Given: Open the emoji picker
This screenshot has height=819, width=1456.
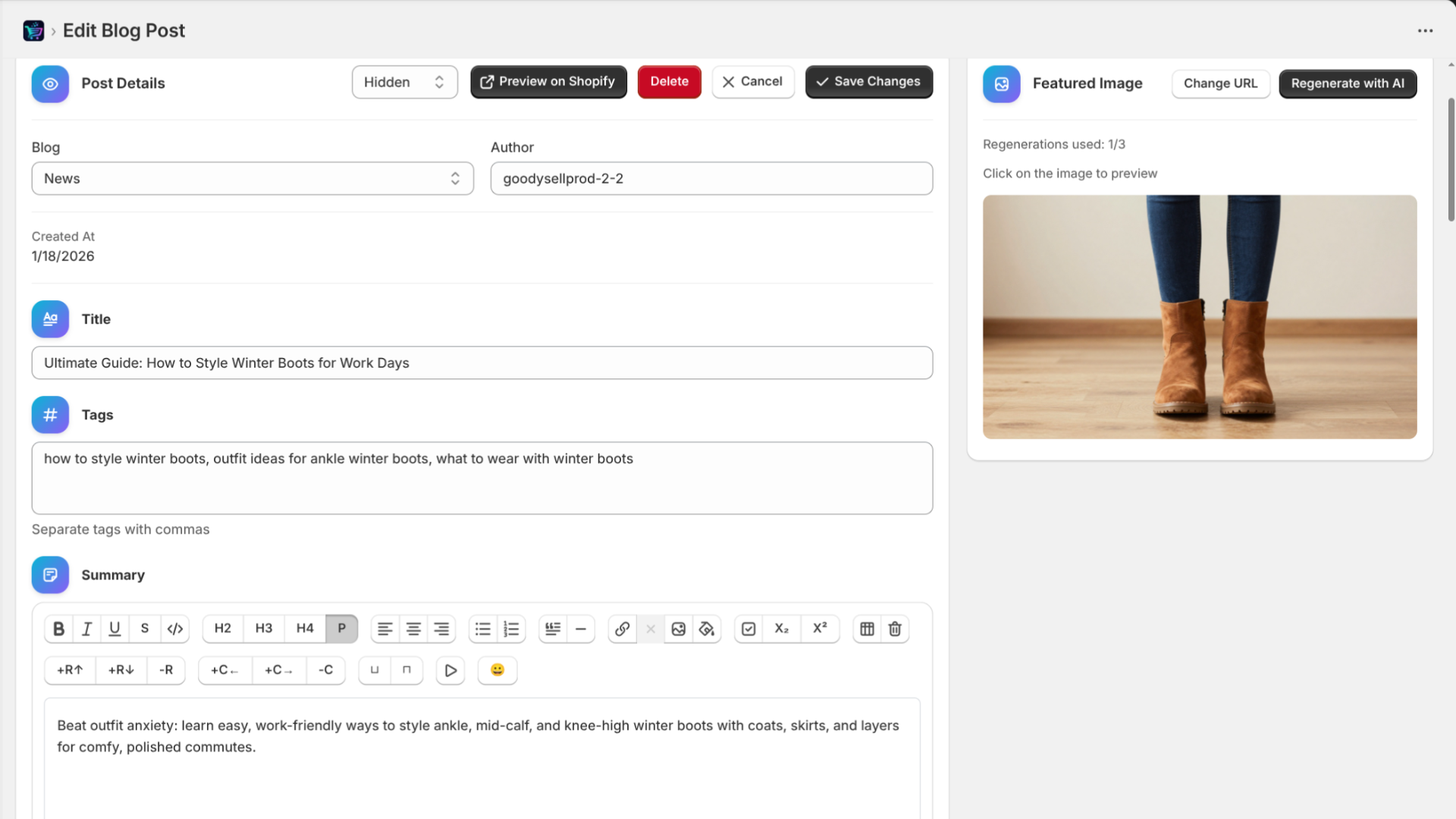Looking at the screenshot, I should [x=497, y=670].
